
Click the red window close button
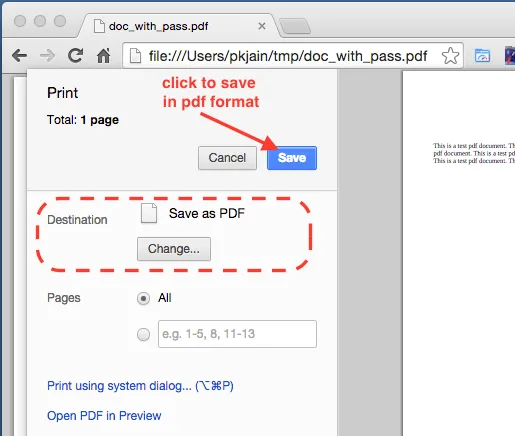tap(20, 21)
